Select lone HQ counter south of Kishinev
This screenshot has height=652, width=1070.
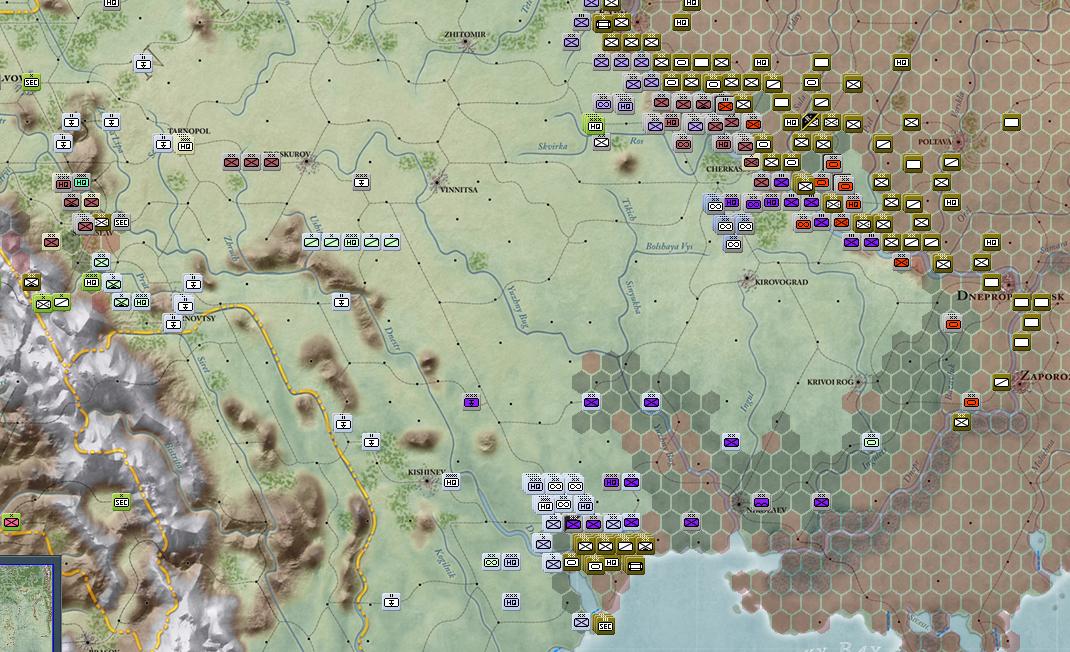511,601
